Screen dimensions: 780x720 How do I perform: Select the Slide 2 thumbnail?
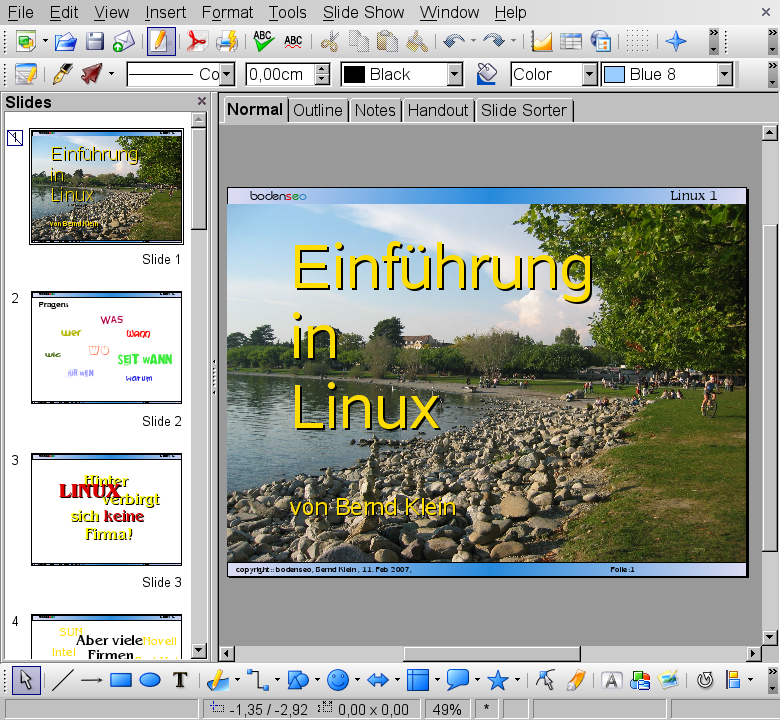tap(106, 347)
